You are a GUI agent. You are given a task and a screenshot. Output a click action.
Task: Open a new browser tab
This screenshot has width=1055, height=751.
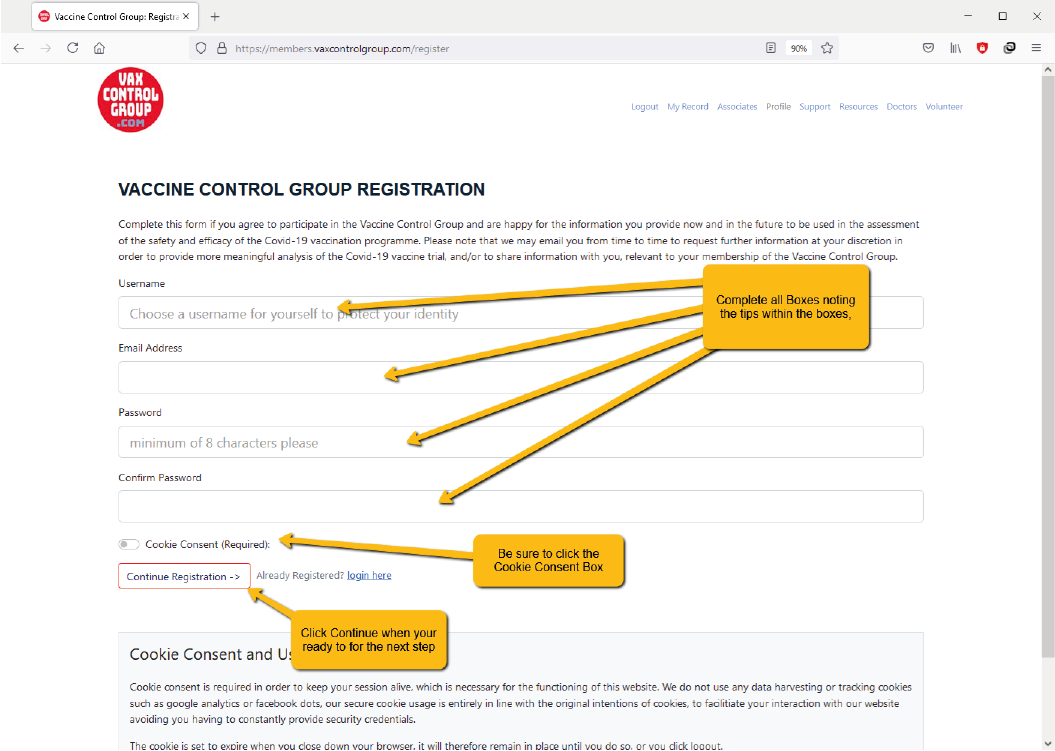coord(215,17)
